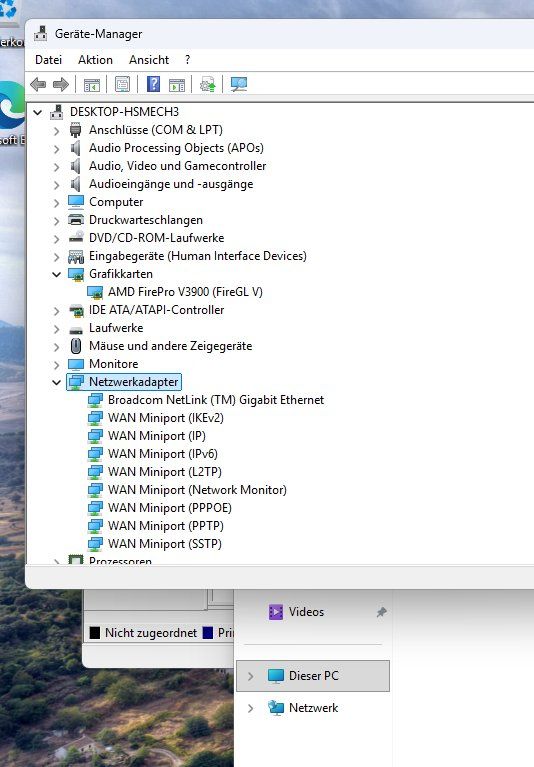The image size is (534, 767).
Task: Click the Druckwarteschlangen printer icon
Action: coord(76,220)
